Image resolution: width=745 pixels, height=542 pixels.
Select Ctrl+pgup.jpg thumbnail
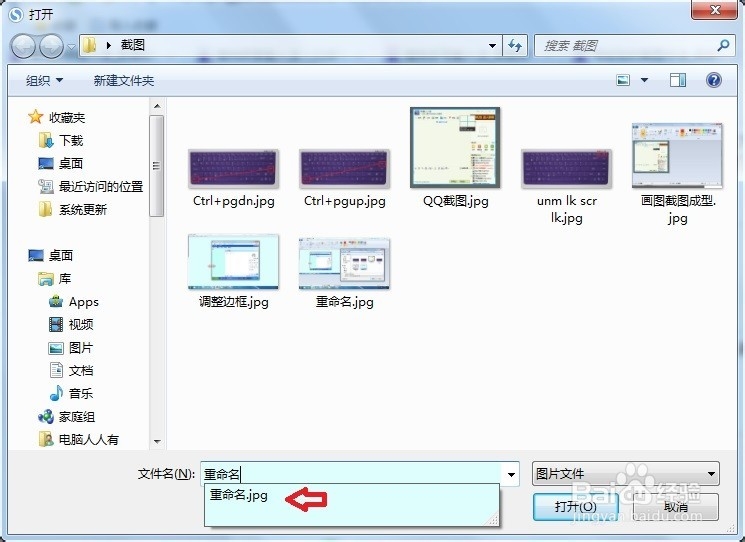(344, 168)
